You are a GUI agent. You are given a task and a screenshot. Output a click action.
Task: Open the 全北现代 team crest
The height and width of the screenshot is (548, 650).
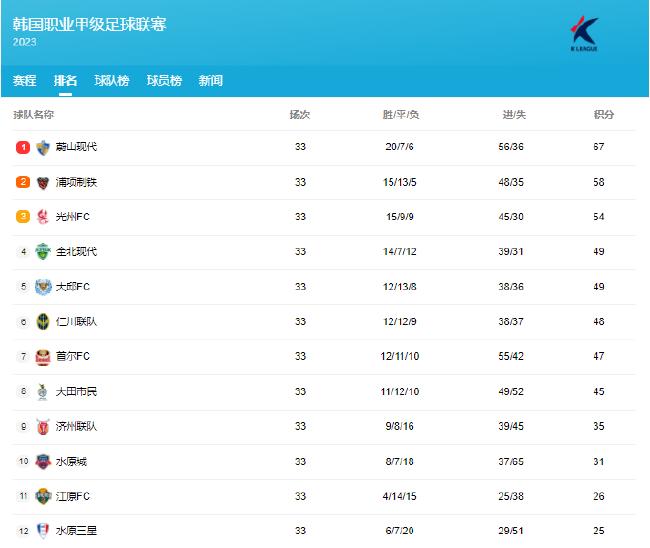click(43, 252)
